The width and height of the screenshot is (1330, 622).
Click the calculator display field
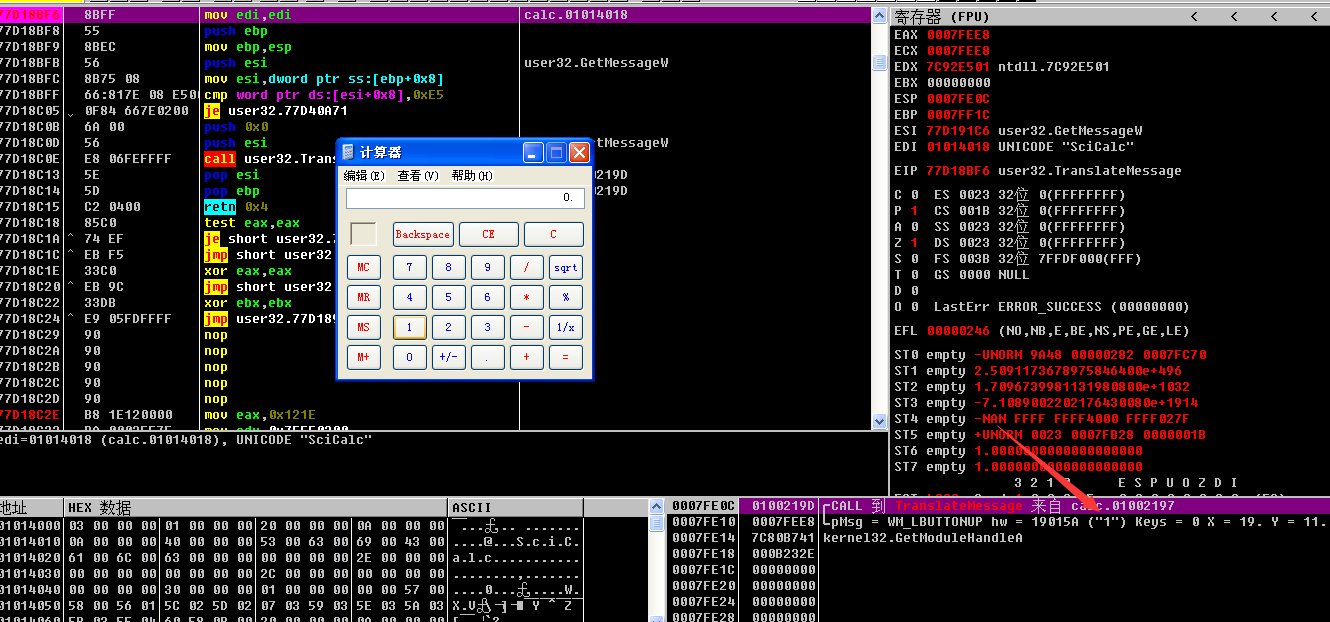click(464, 198)
